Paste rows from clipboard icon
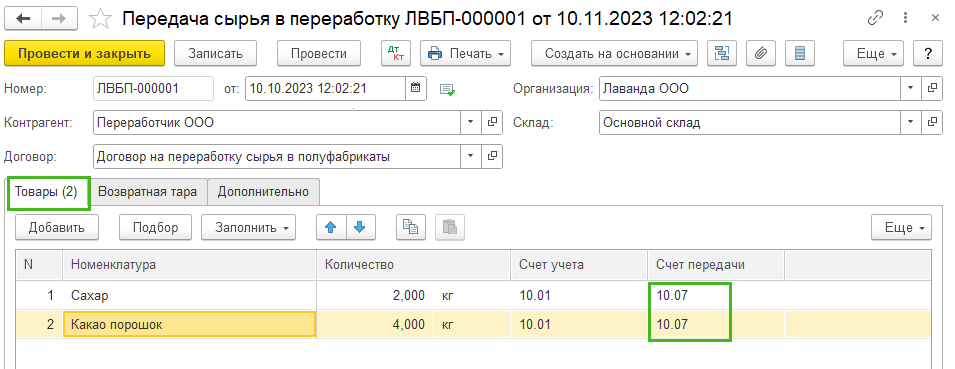 [450, 228]
